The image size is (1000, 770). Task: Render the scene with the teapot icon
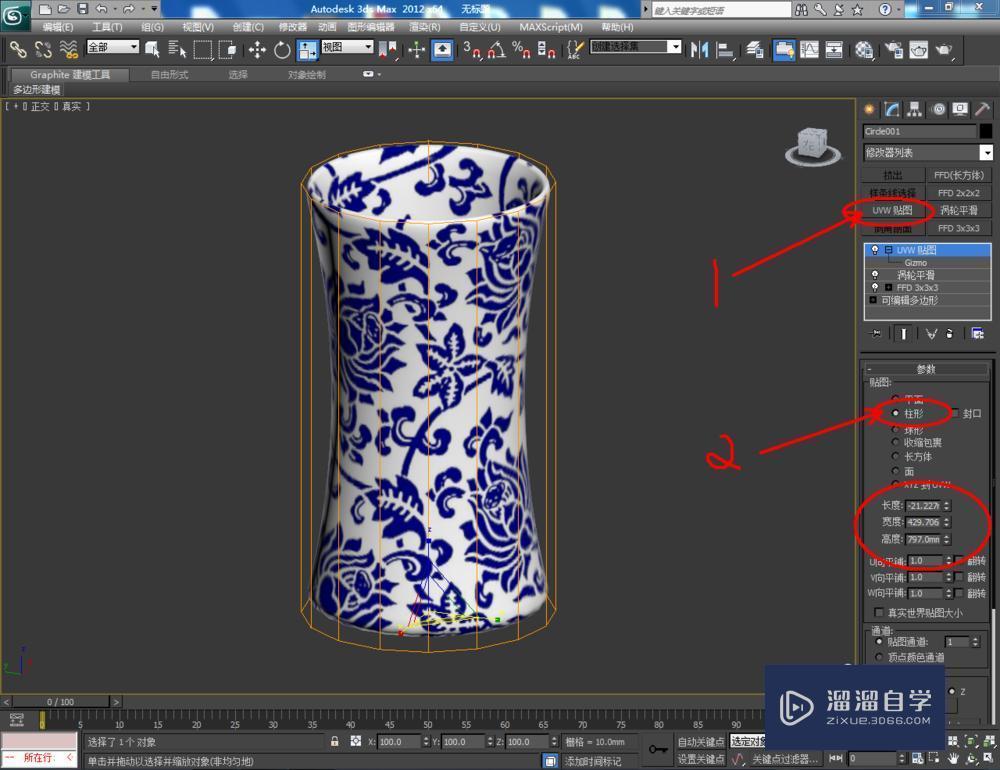point(943,49)
